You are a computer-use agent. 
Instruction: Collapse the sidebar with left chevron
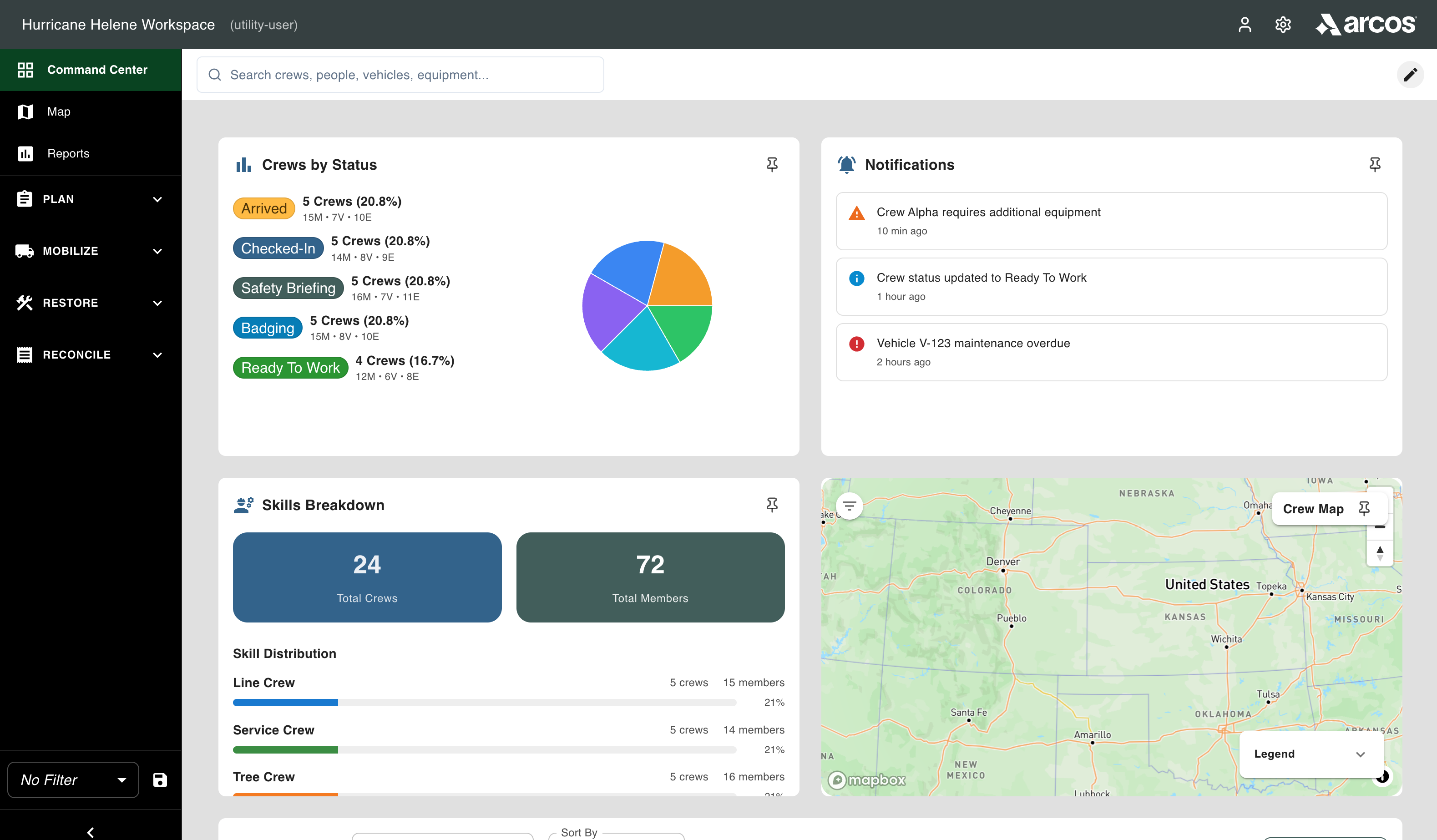click(90, 832)
